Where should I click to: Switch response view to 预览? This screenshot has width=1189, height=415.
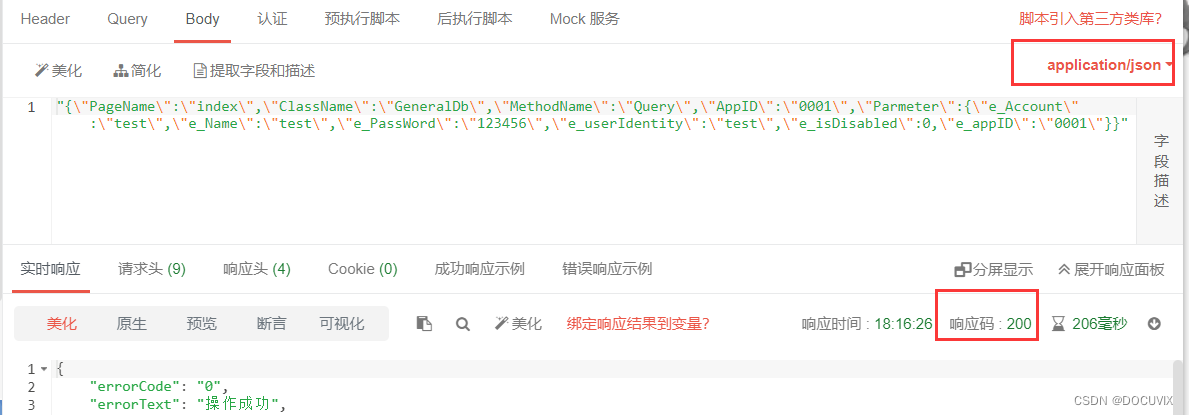[x=202, y=324]
